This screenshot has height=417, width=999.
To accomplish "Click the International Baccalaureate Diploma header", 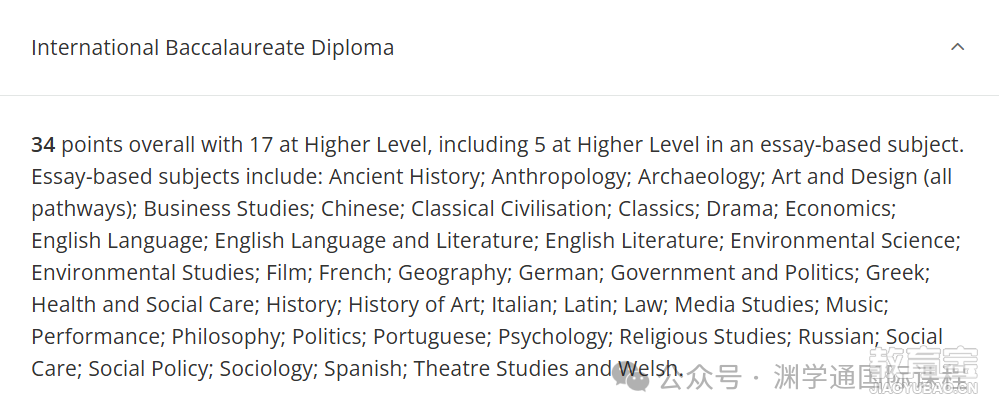I will pos(212,48).
